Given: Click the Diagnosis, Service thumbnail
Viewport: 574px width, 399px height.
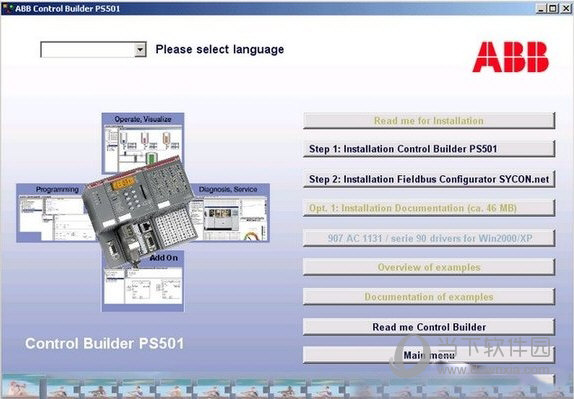Looking at the screenshot, I should click(x=232, y=213).
